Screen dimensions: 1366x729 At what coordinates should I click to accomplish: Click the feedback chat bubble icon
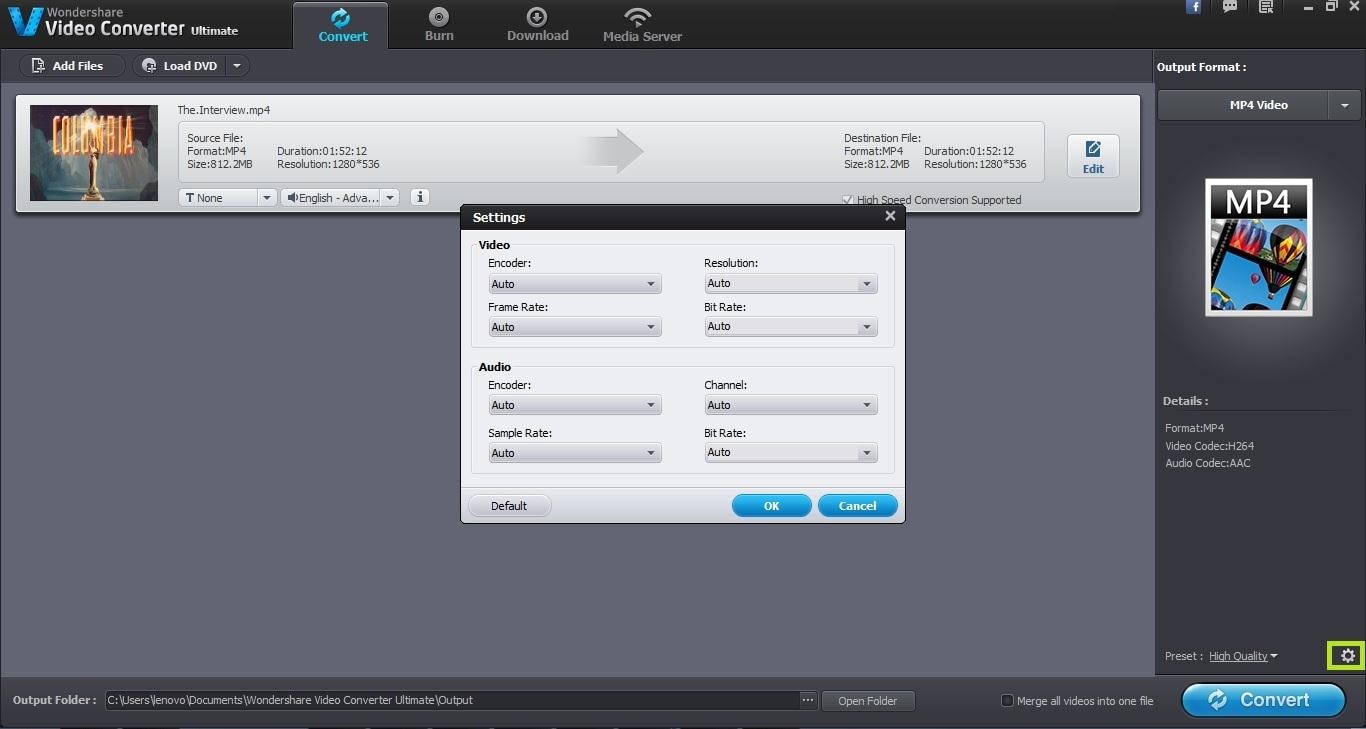tap(1230, 7)
